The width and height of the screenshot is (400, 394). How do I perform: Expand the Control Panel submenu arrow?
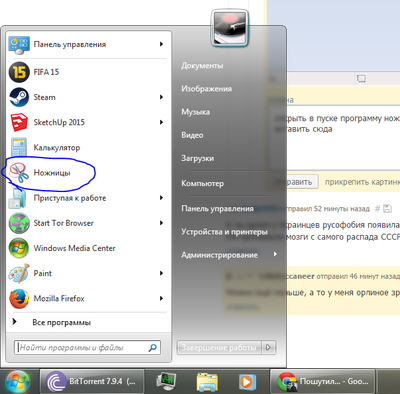(x=161, y=44)
